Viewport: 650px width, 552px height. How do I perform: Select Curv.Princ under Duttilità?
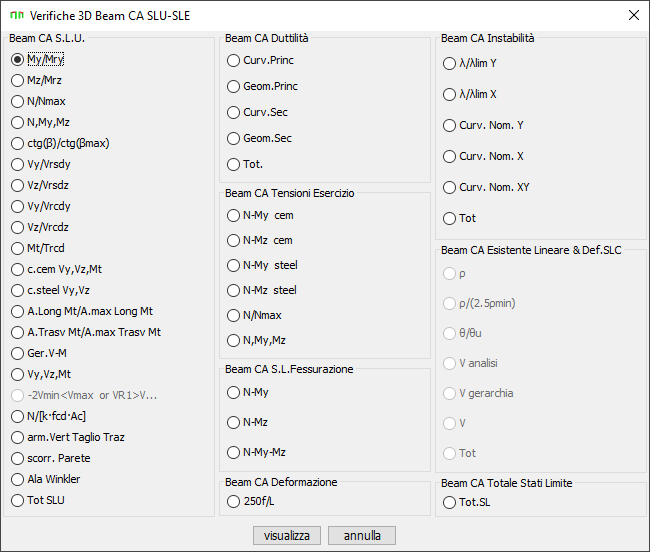click(261, 61)
